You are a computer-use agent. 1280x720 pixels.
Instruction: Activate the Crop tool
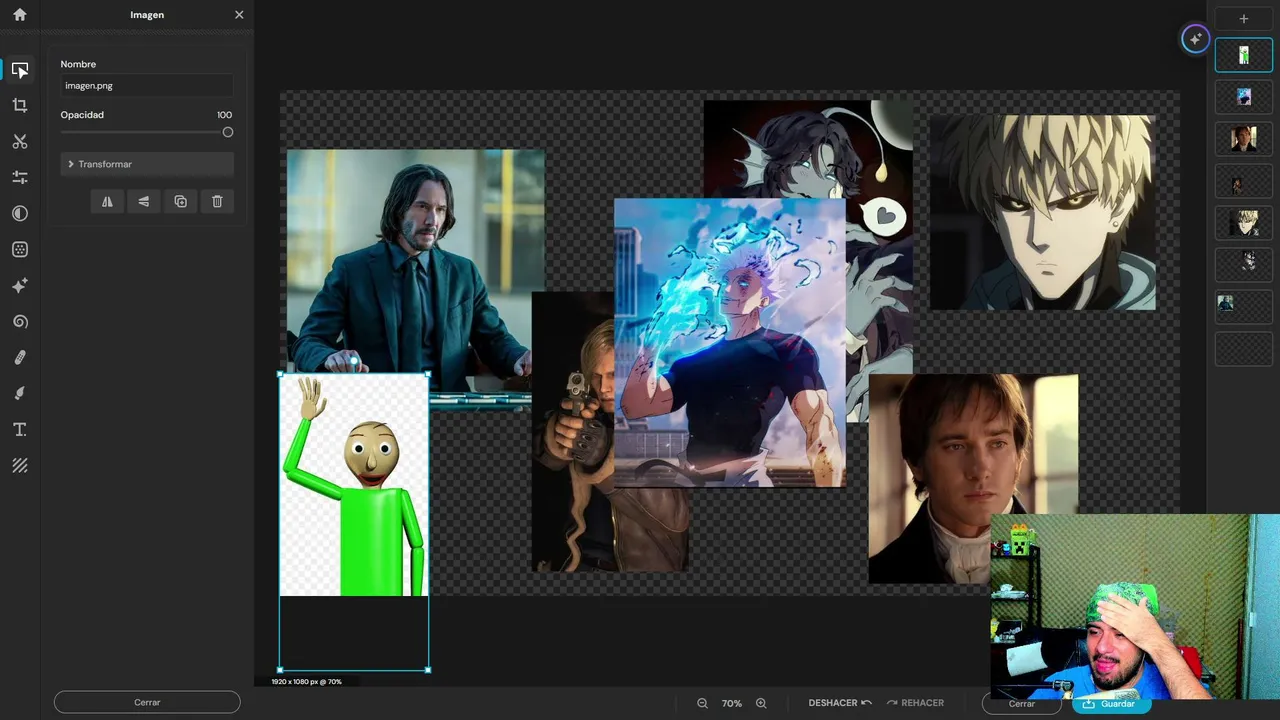20,105
